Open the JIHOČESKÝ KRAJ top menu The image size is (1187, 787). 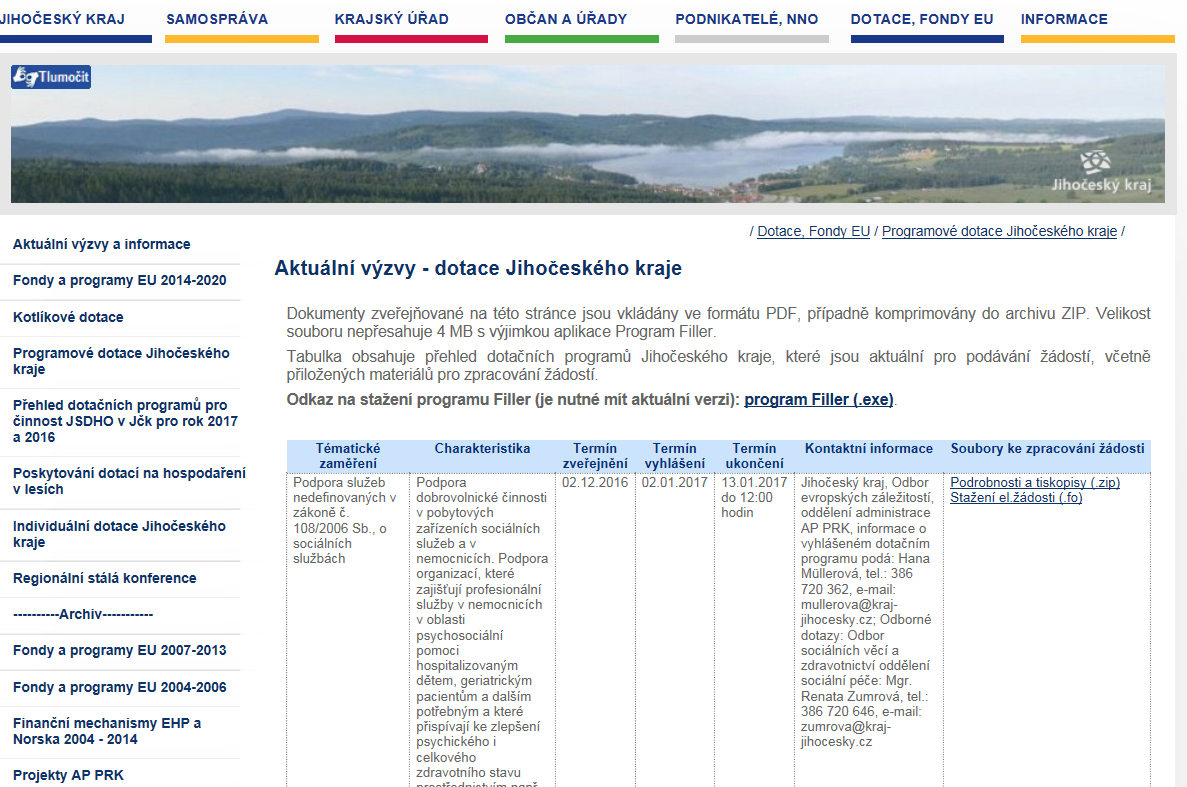tap(63, 20)
